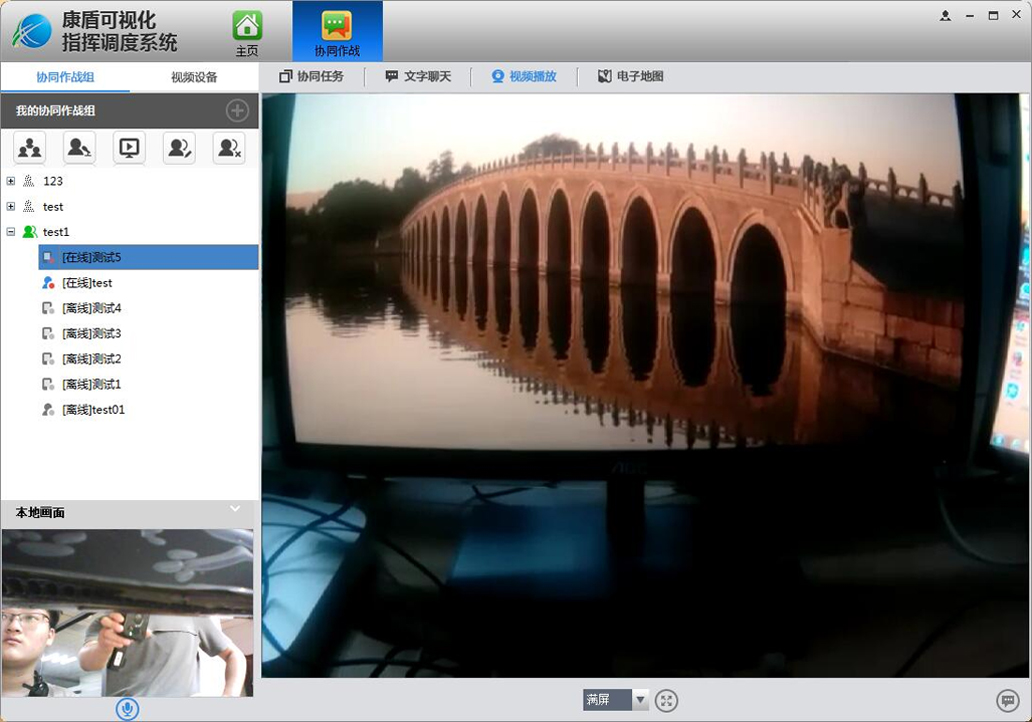
Task: Select the [离线]测试4 member
Action: [x=91, y=308]
